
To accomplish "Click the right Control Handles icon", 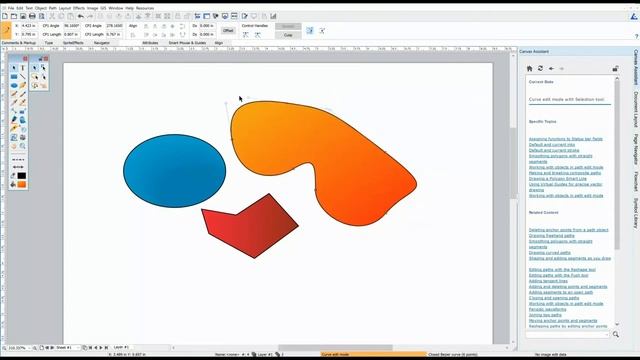I will (x=258, y=35).
